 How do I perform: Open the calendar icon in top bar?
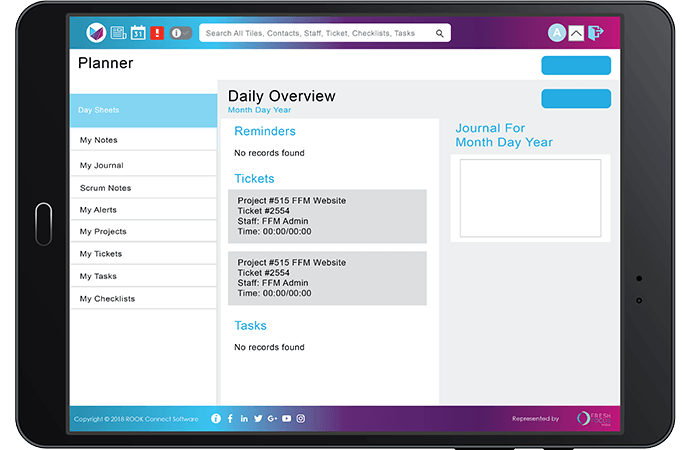coord(138,33)
